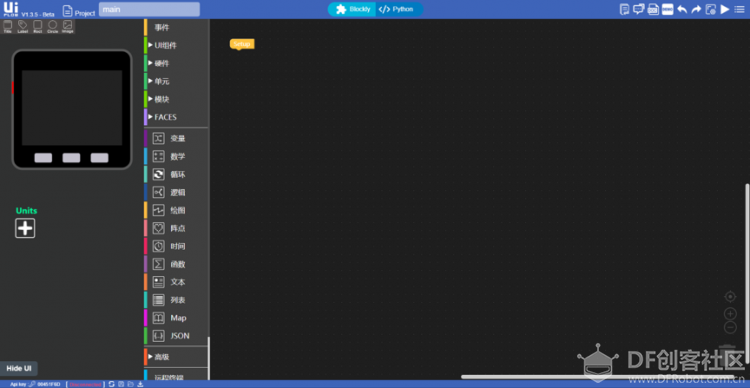Open the 绘图 block category
This screenshot has width=750, height=388.
[176, 210]
